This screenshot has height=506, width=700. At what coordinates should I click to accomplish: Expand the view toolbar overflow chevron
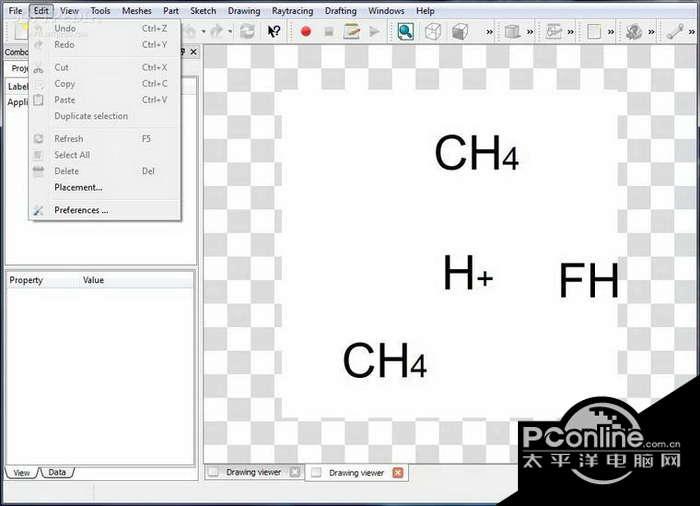[x=490, y=32]
